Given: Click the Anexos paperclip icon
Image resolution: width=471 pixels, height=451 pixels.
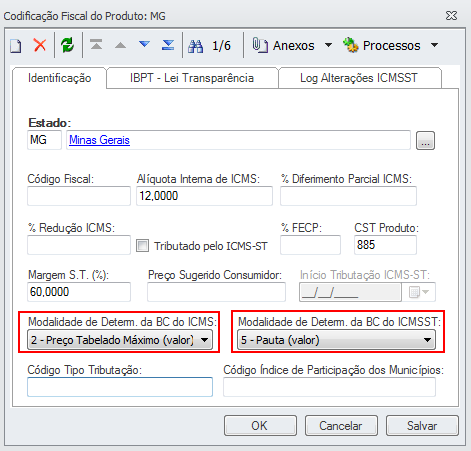Looking at the screenshot, I should click(x=260, y=45).
